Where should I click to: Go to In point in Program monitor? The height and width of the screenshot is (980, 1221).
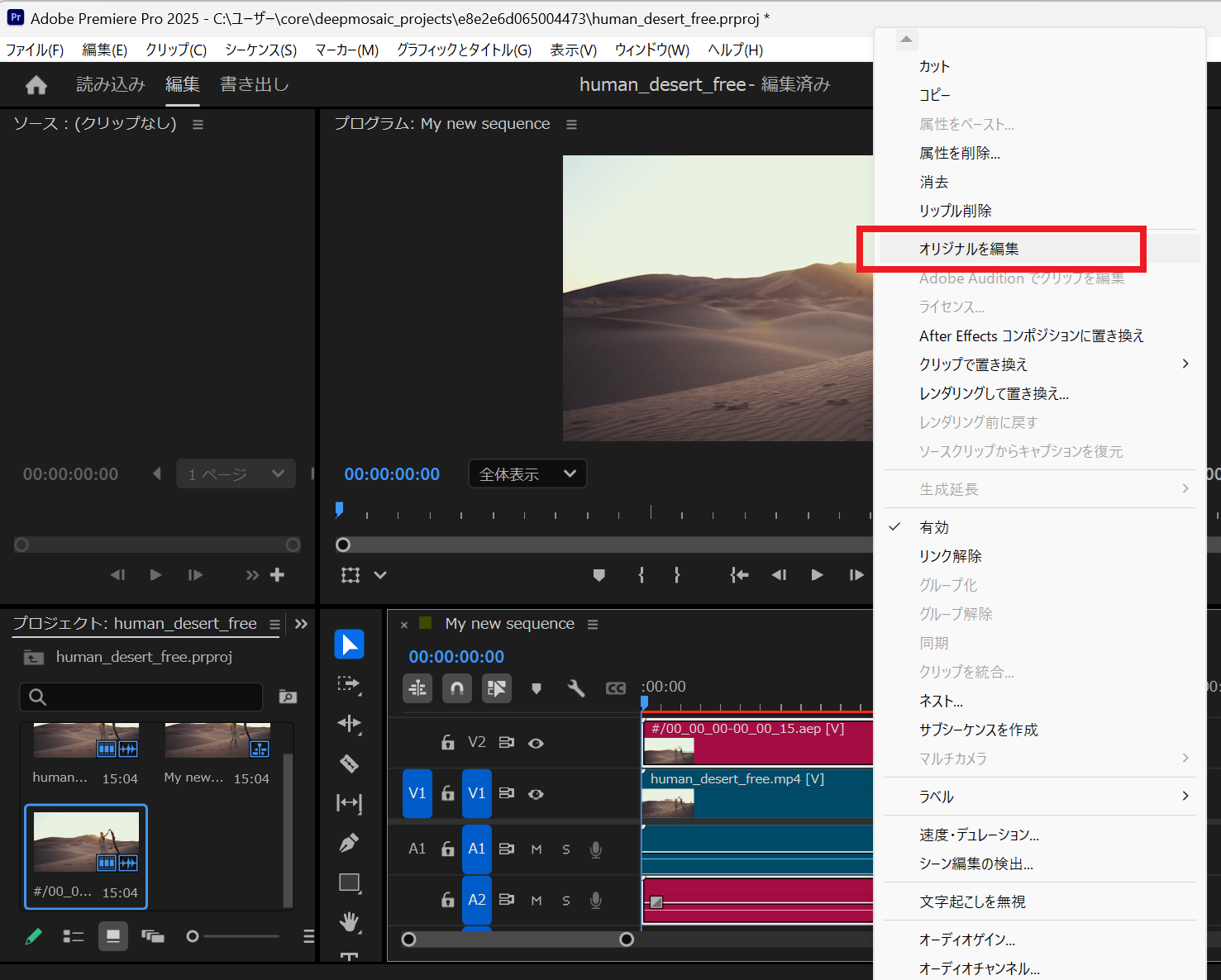[x=739, y=575]
